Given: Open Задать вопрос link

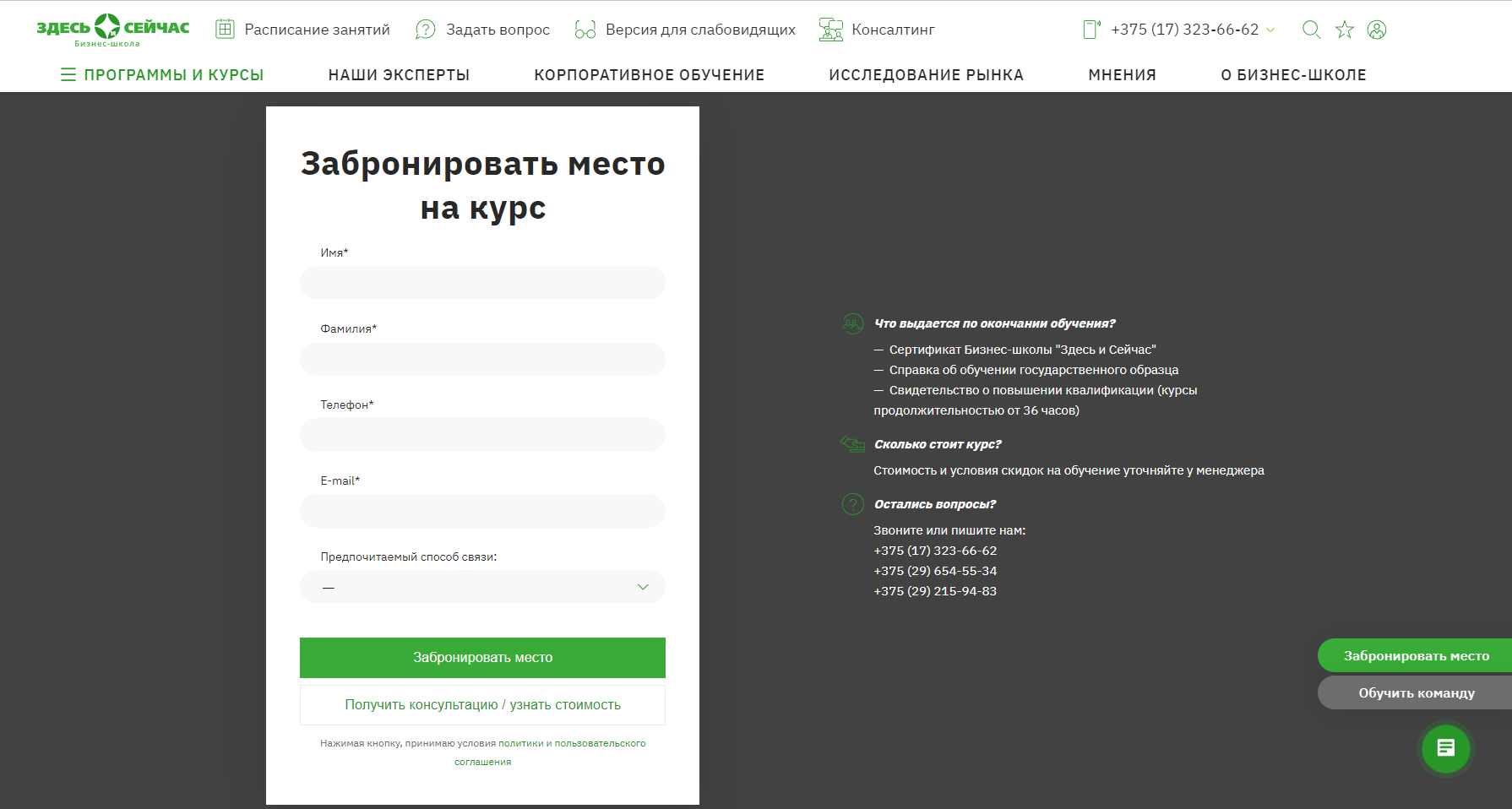Looking at the screenshot, I should tap(498, 30).
